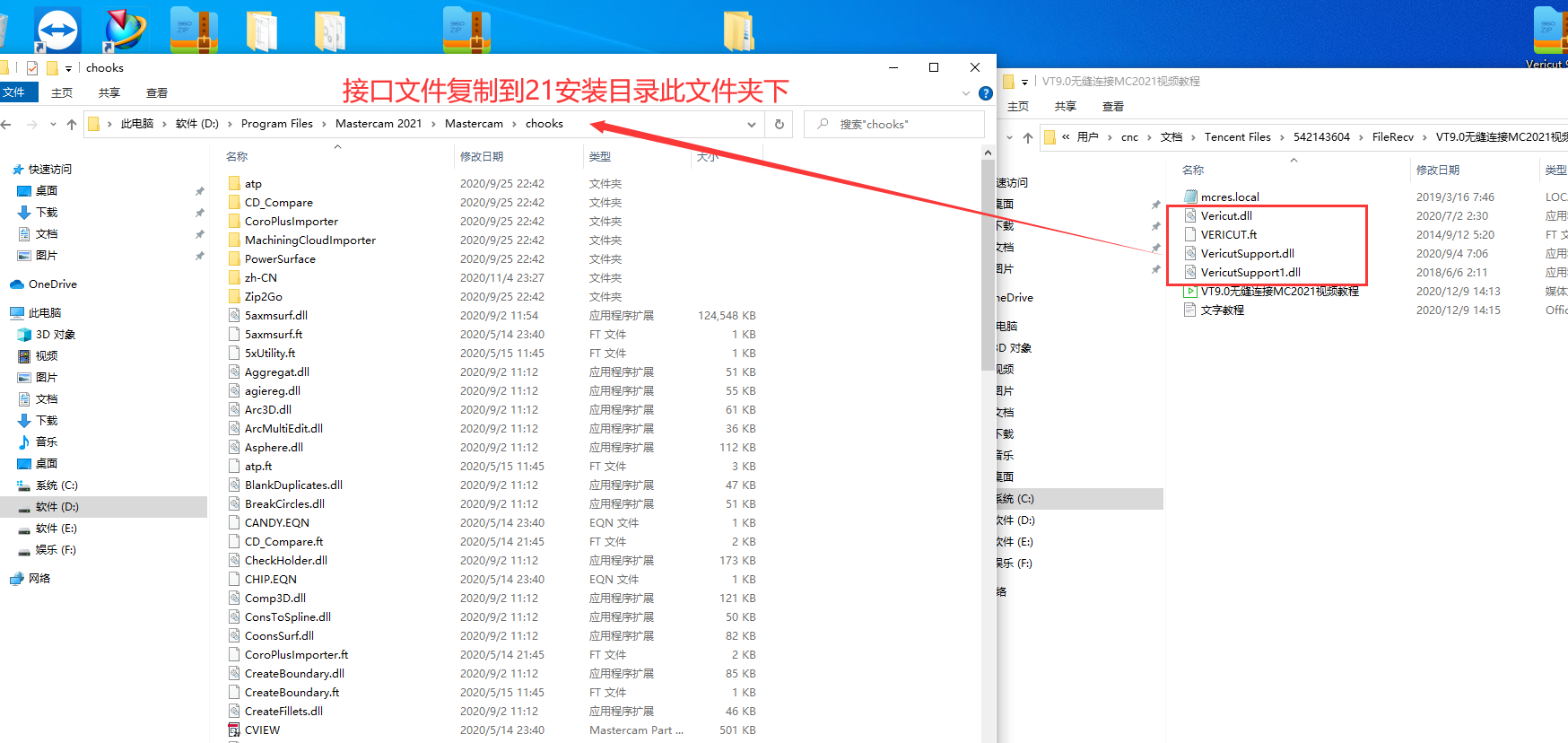Click the VT9.0 video tutorial file icon
1568x743 pixels.
coord(1190,291)
